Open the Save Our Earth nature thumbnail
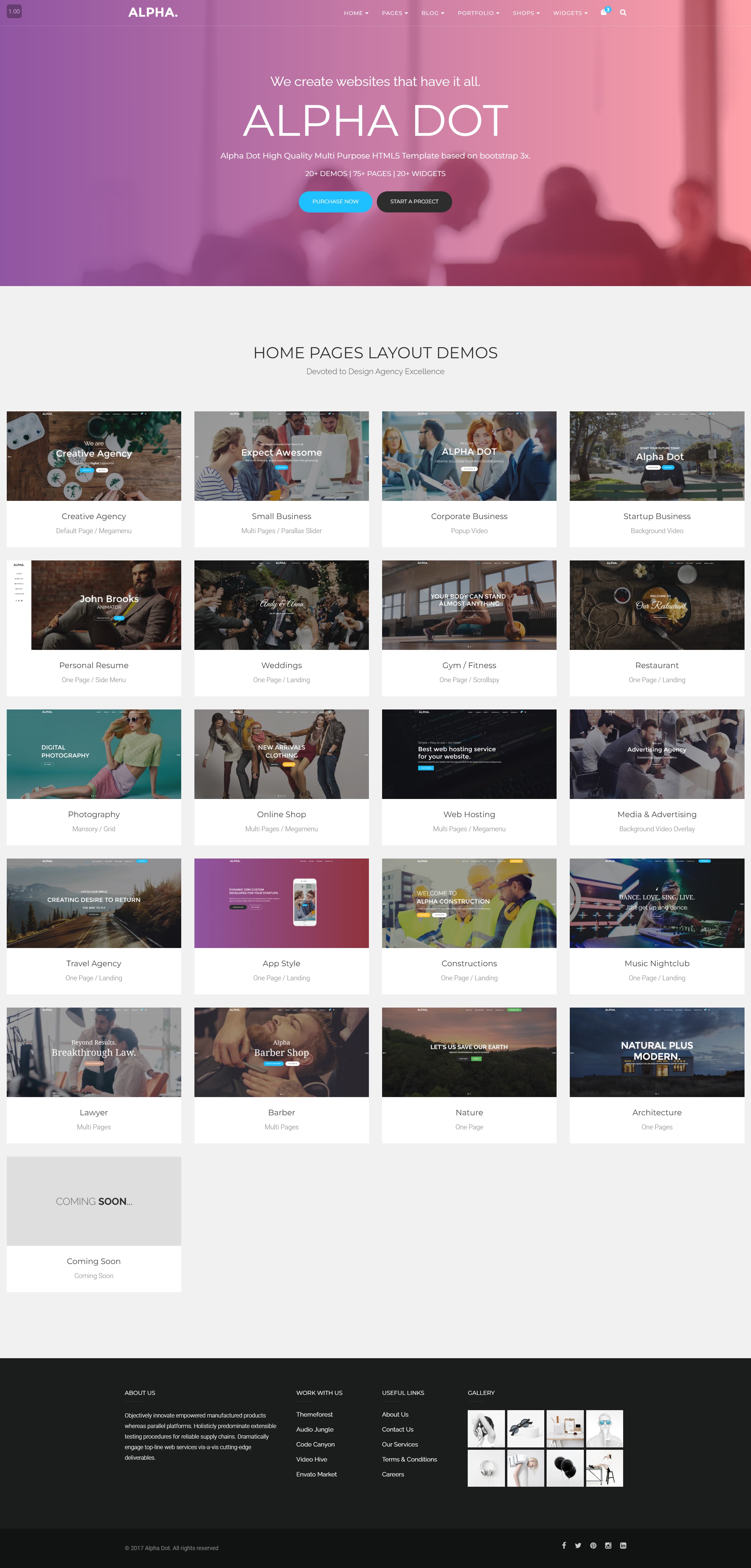Image resolution: width=751 pixels, height=1568 pixels. pyautogui.click(x=469, y=1052)
